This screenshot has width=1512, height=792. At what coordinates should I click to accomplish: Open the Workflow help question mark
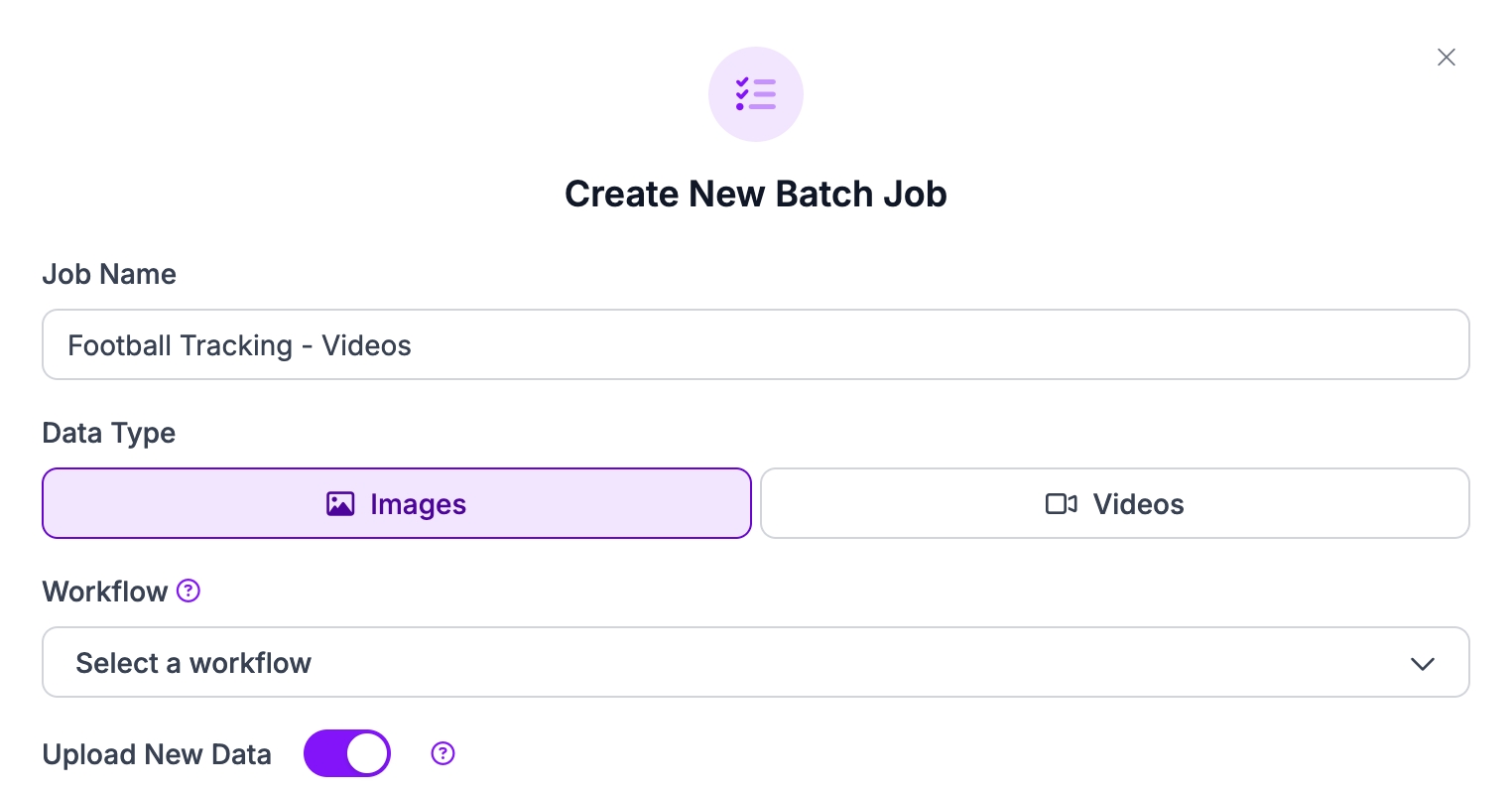(189, 592)
